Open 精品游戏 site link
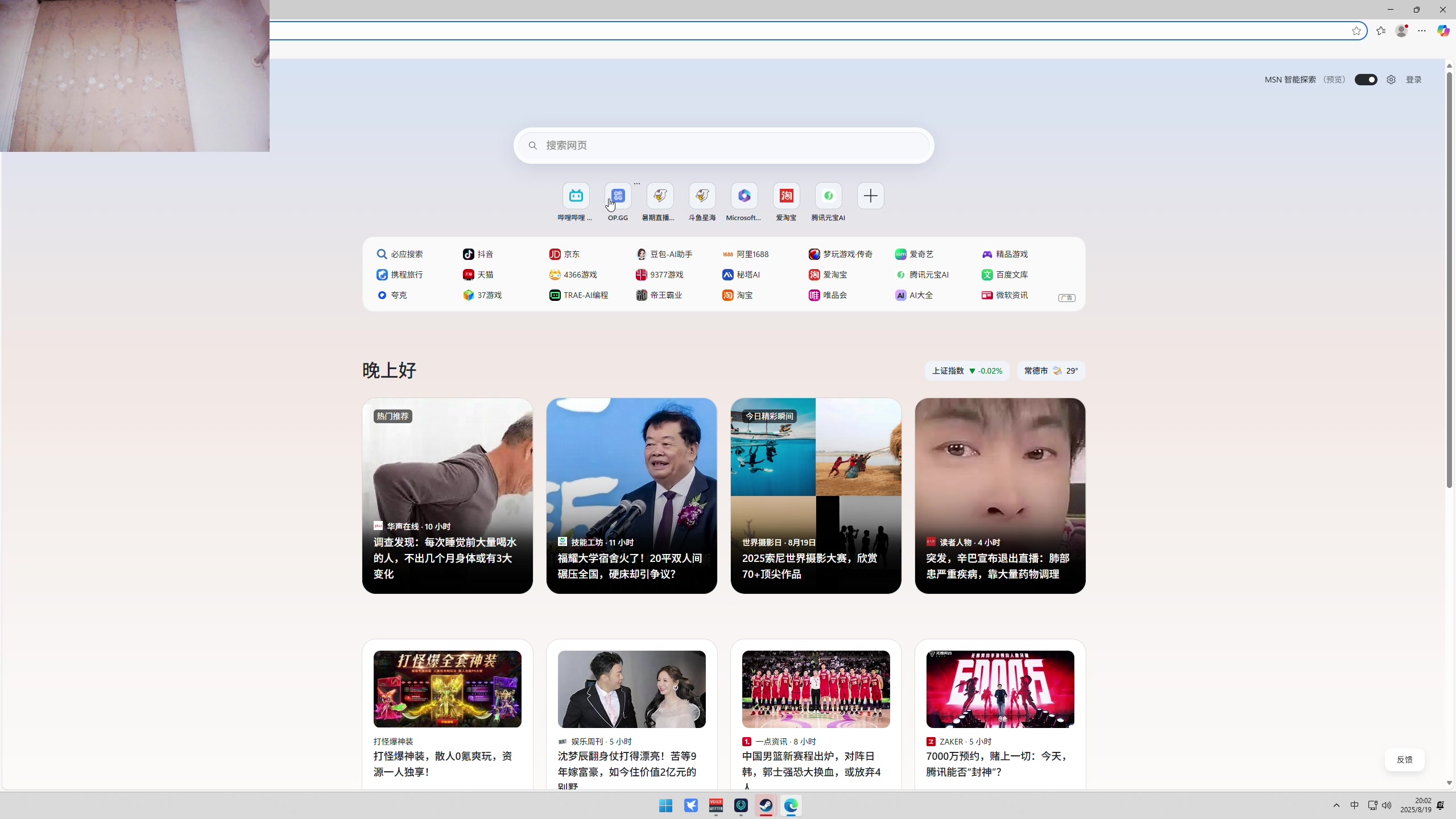This screenshot has height=819, width=1456. pyautogui.click(x=1004, y=254)
